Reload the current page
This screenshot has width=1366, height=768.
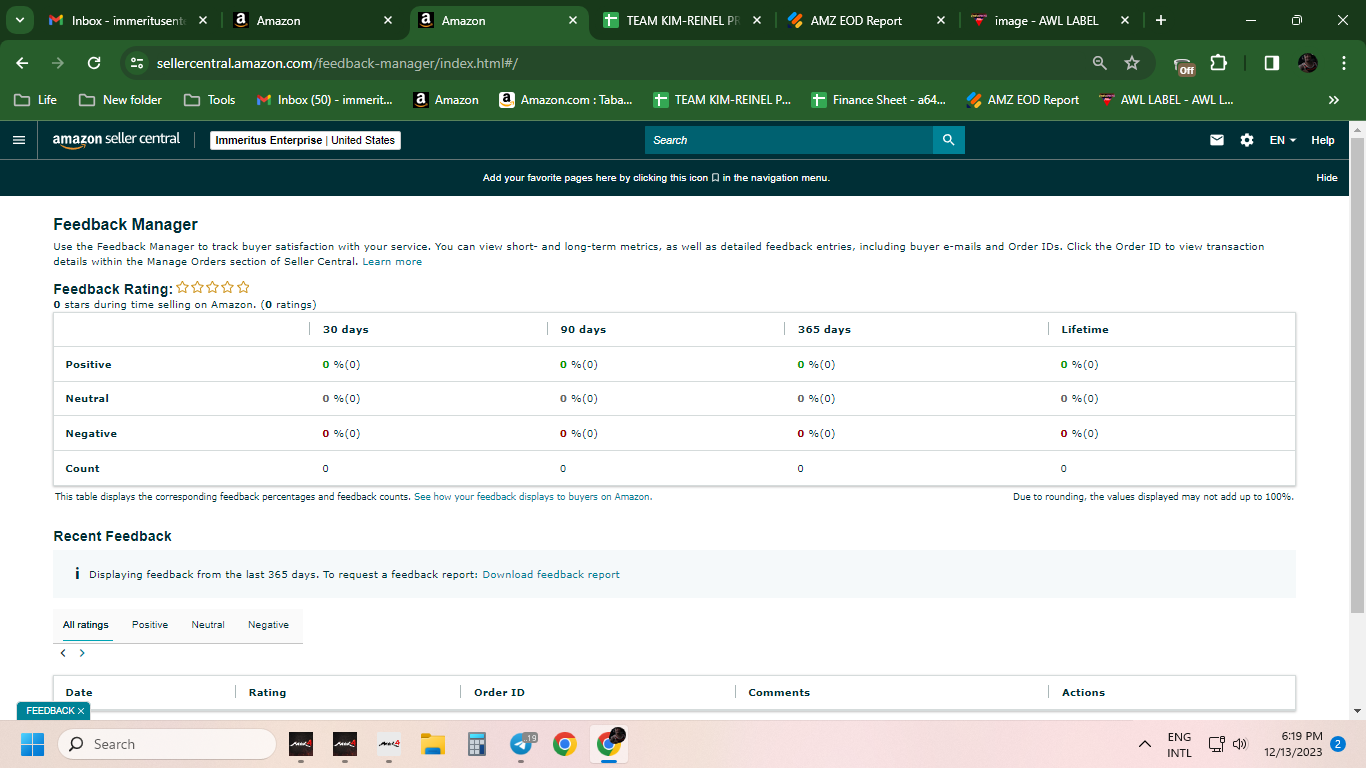tap(94, 63)
